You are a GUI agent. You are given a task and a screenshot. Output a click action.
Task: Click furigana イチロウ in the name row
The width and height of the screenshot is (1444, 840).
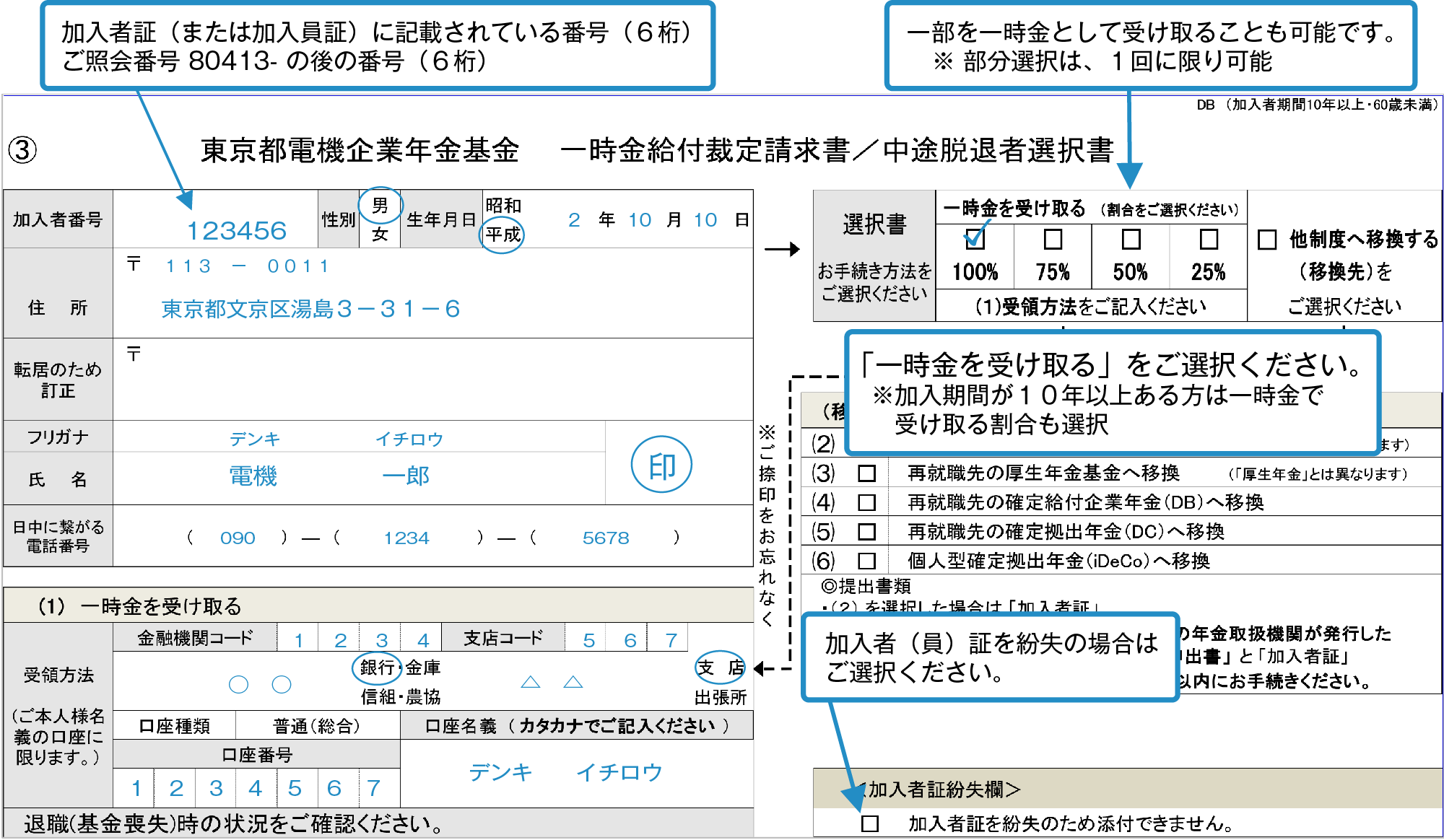tap(409, 439)
